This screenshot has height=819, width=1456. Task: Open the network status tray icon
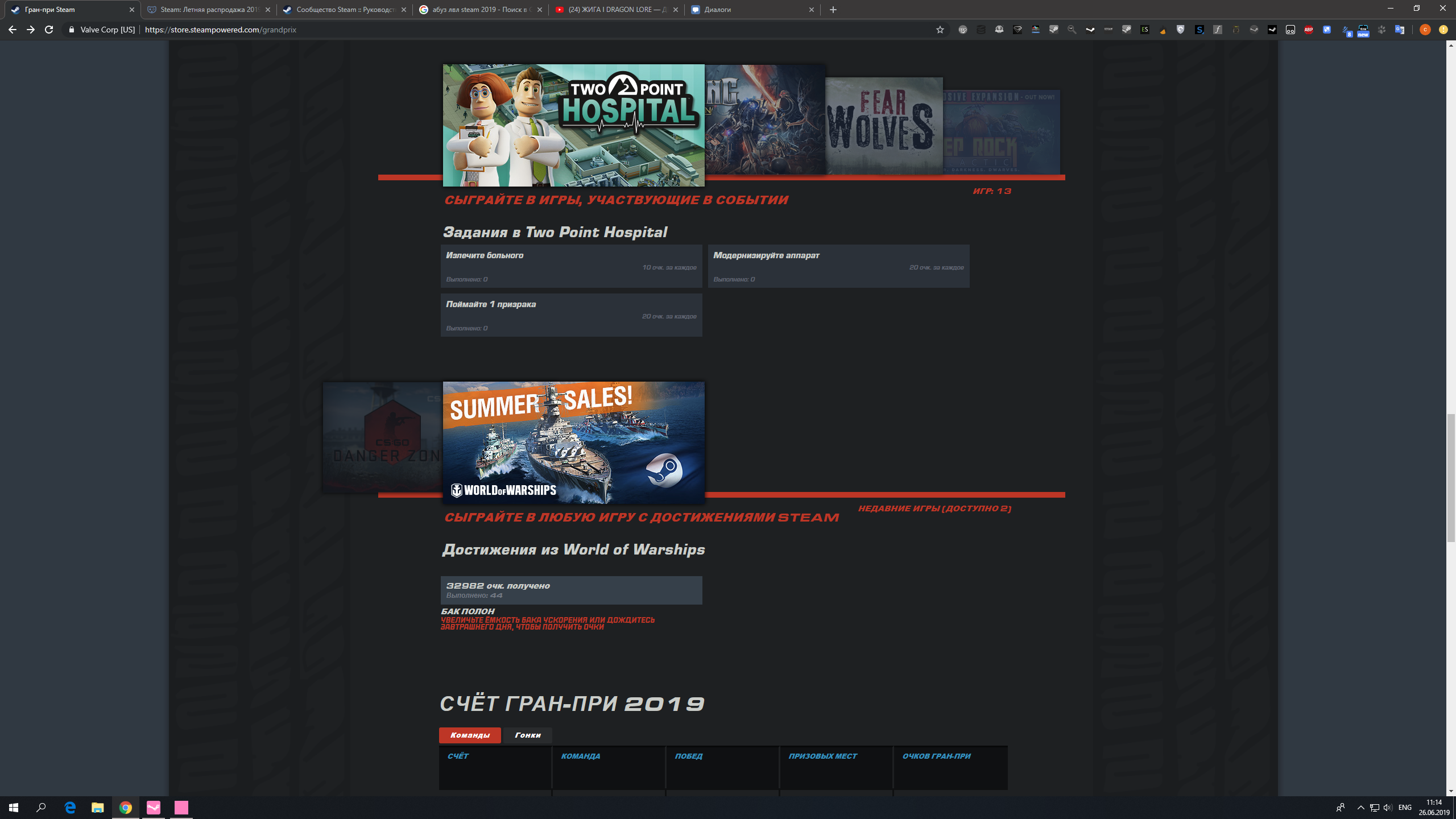pyautogui.click(x=1374, y=808)
